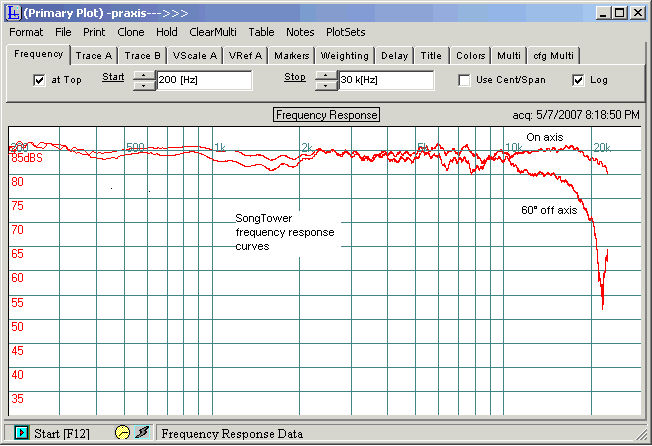Click the Stop frequency input field

click(x=386, y=80)
